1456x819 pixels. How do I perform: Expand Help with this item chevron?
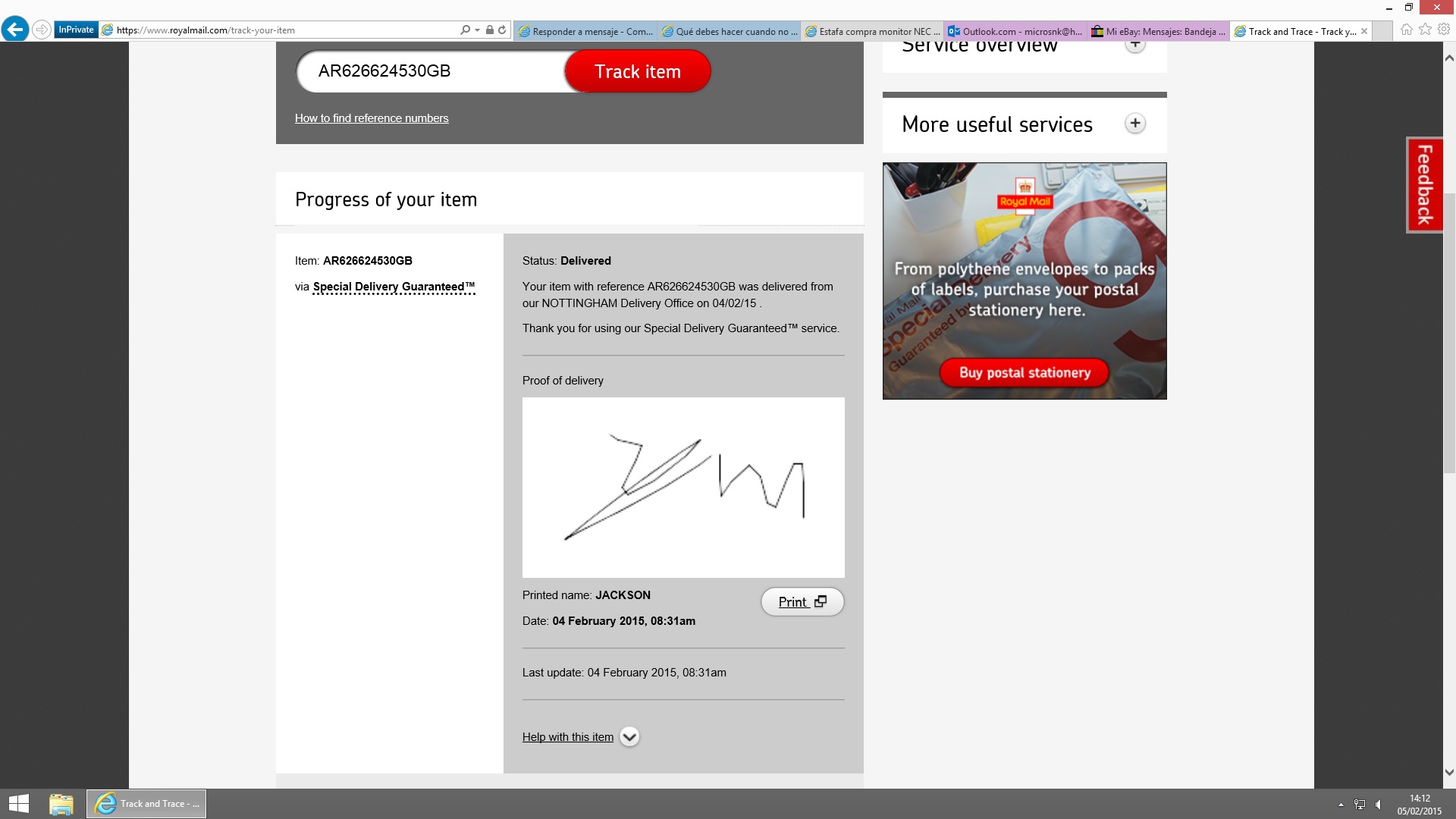pyautogui.click(x=629, y=737)
